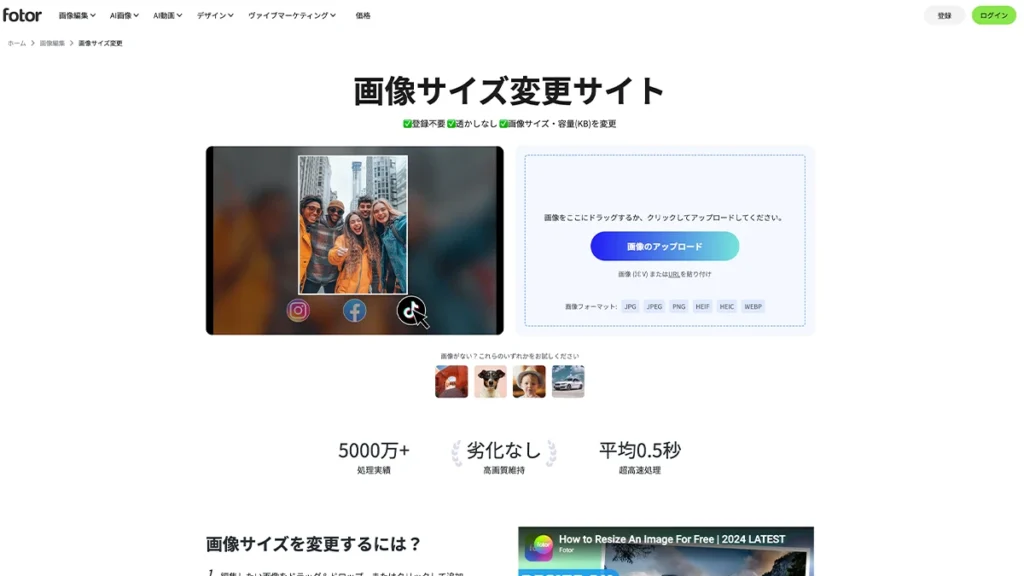Click the JPG format tag
The width and height of the screenshot is (1024, 576).
coord(630,306)
